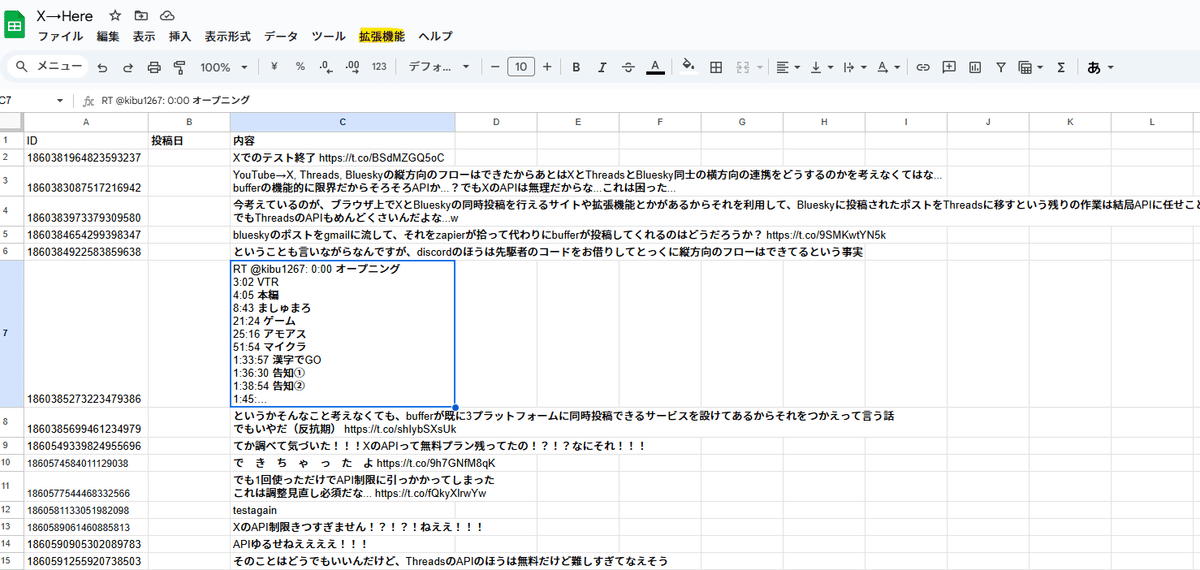Select the testagain cell
1200x570 pixels.
click(x=343, y=510)
